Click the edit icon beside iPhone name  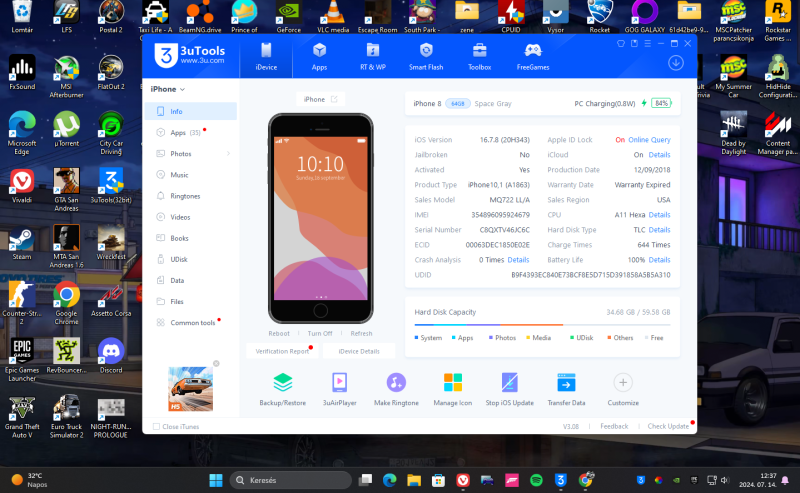pos(334,99)
